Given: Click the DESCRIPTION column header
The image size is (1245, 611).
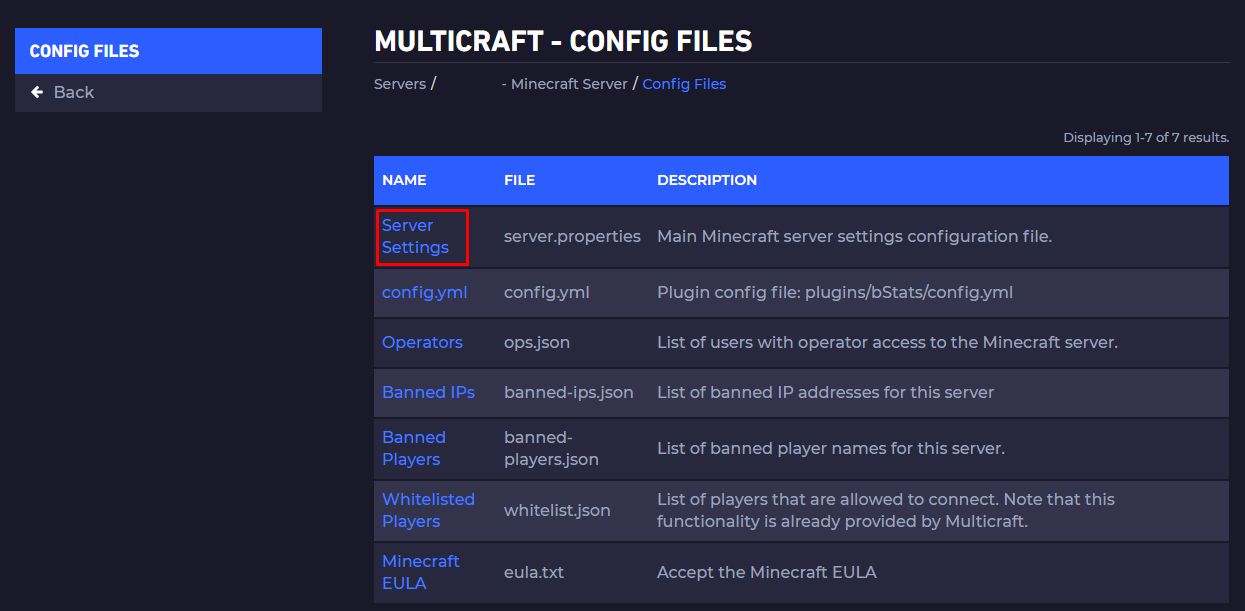Looking at the screenshot, I should click(x=707, y=180).
